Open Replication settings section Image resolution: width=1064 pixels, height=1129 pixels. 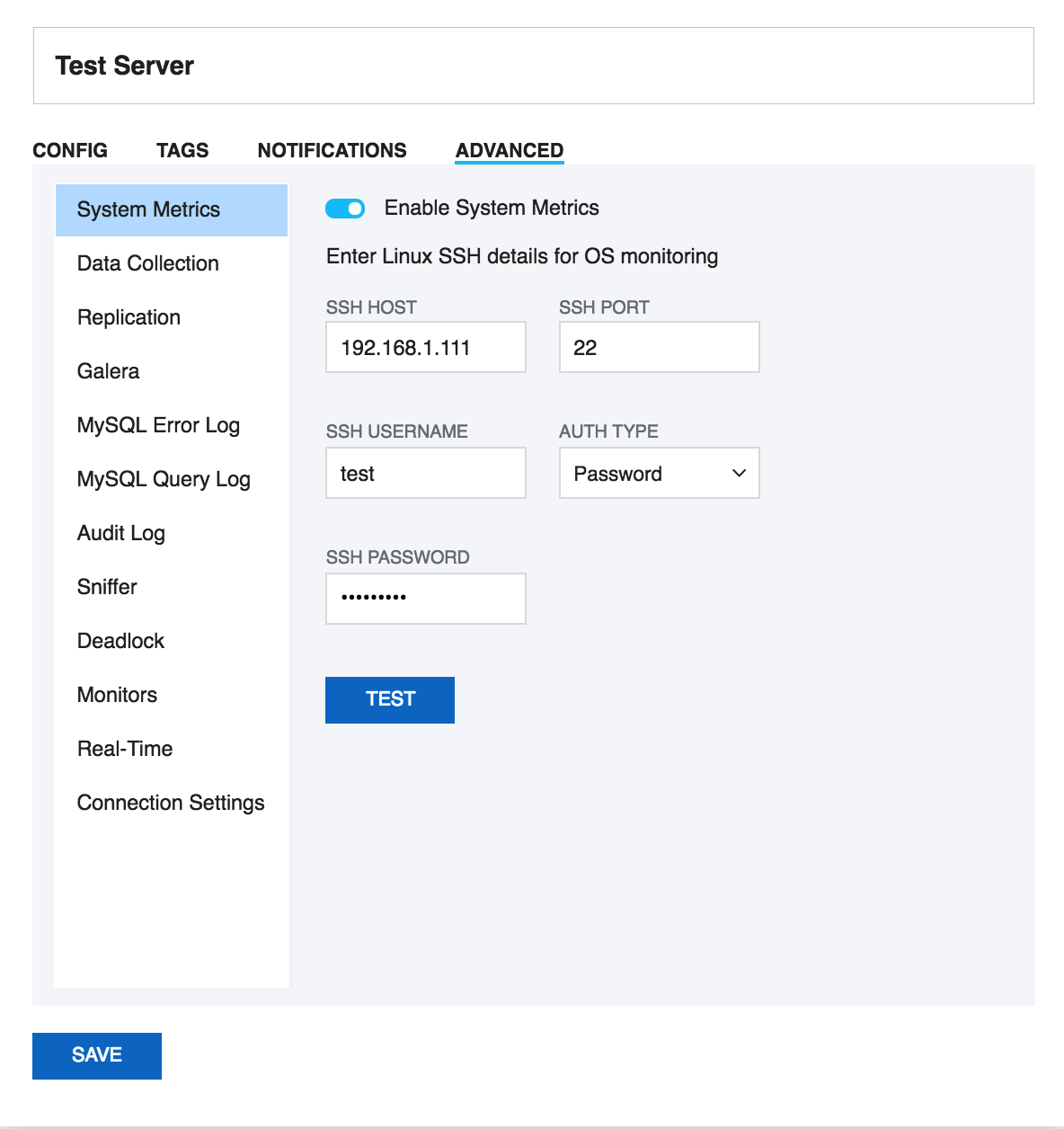pyautogui.click(x=129, y=317)
